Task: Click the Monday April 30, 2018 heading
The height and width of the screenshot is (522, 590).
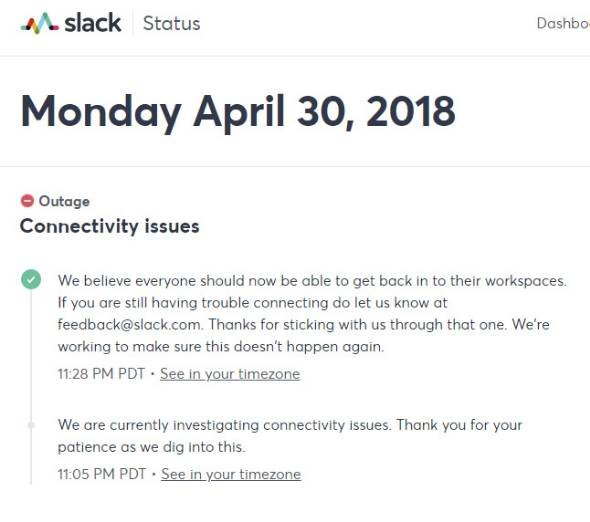Action: pyautogui.click(x=238, y=111)
